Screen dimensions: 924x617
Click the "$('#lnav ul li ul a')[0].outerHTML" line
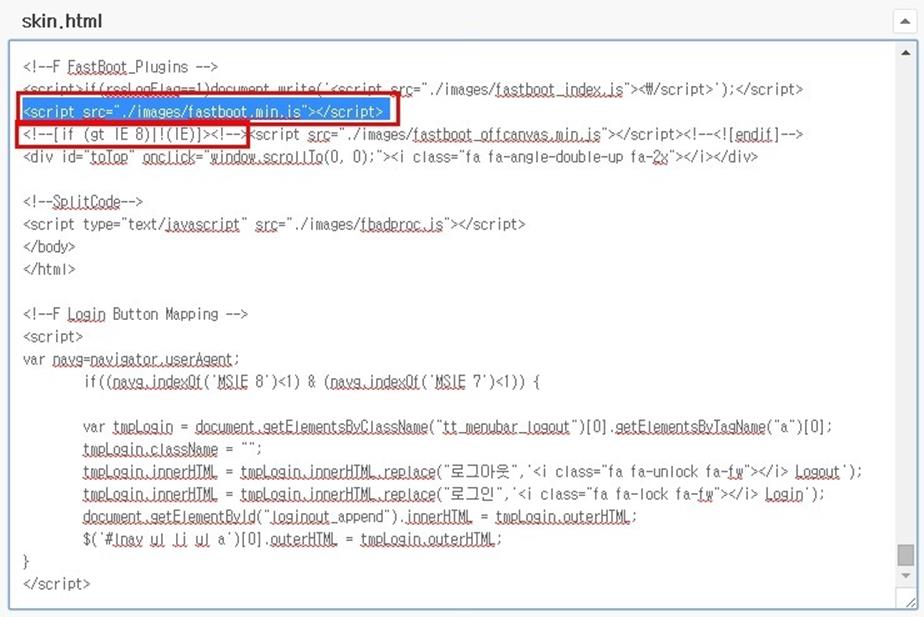[x=292, y=539]
